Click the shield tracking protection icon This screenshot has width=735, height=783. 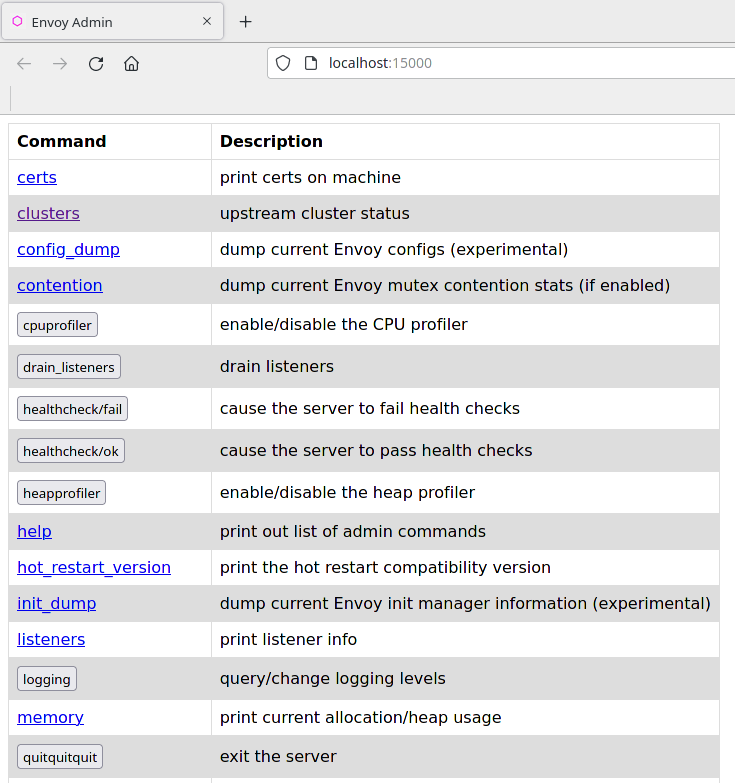click(x=283, y=64)
